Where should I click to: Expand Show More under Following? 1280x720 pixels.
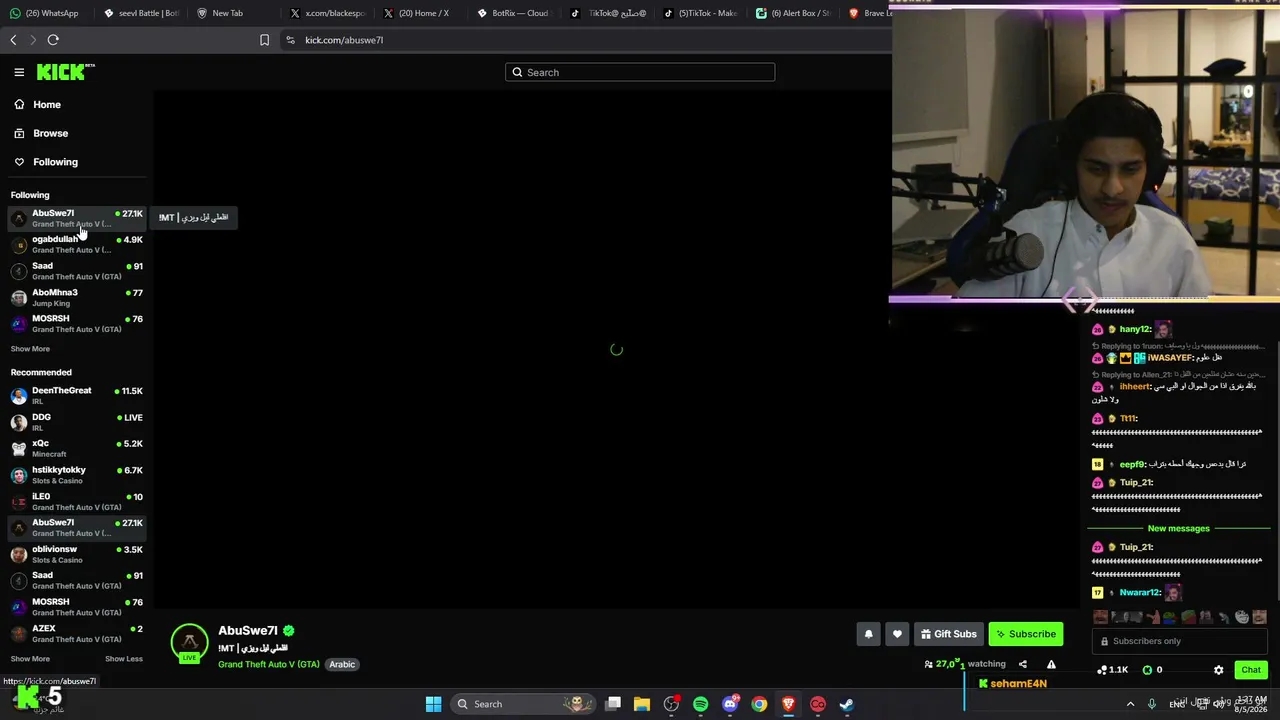[30, 349]
